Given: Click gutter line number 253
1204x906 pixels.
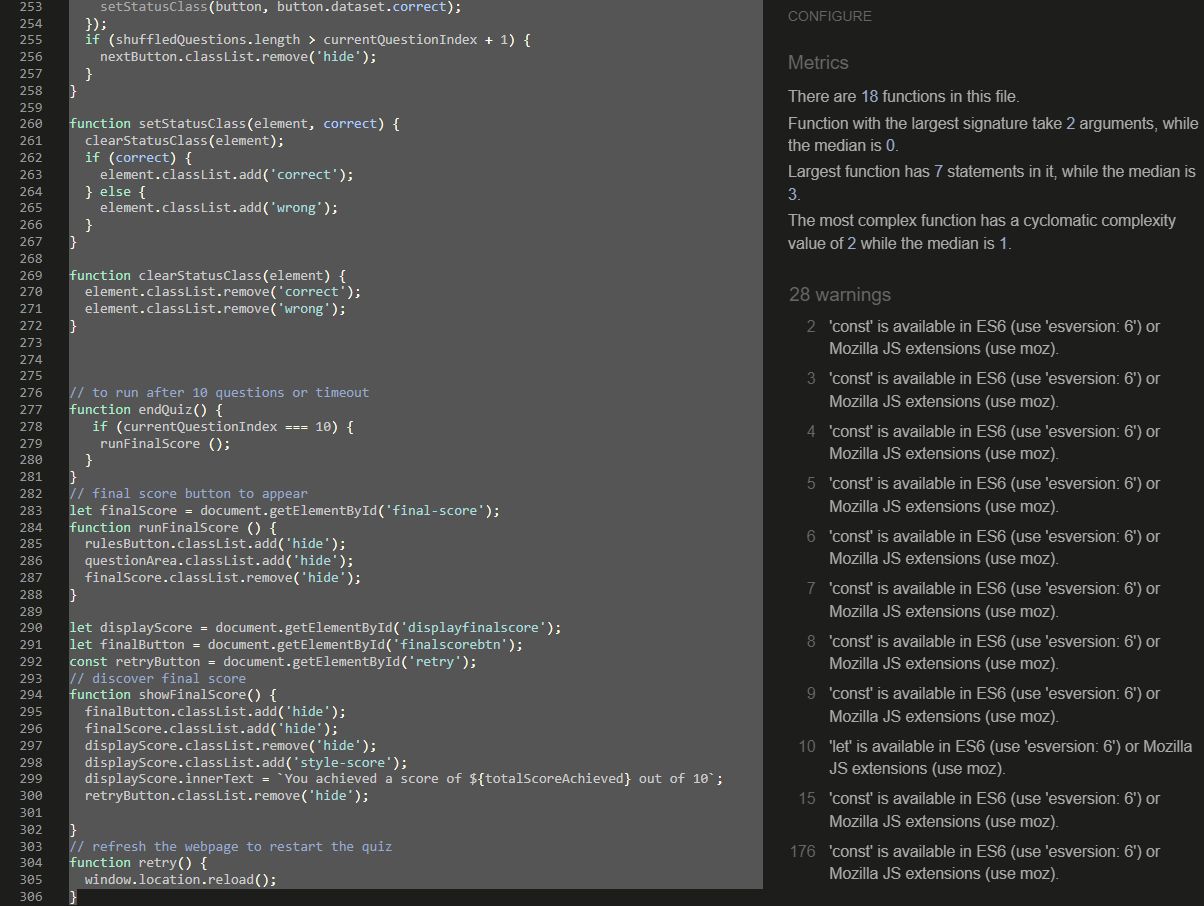Looking at the screenshot, I should [x=30, y=5].
